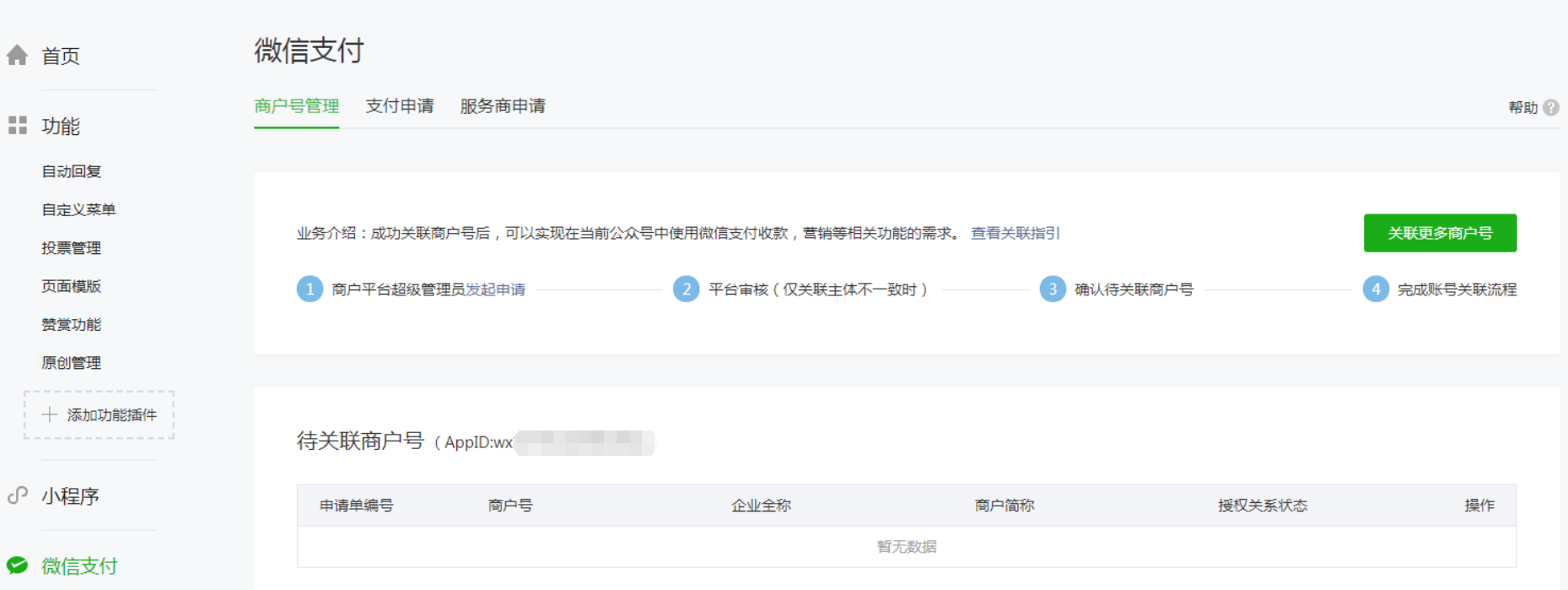
Task: Click step 2 text 平台审核
Action: (818, 290)
